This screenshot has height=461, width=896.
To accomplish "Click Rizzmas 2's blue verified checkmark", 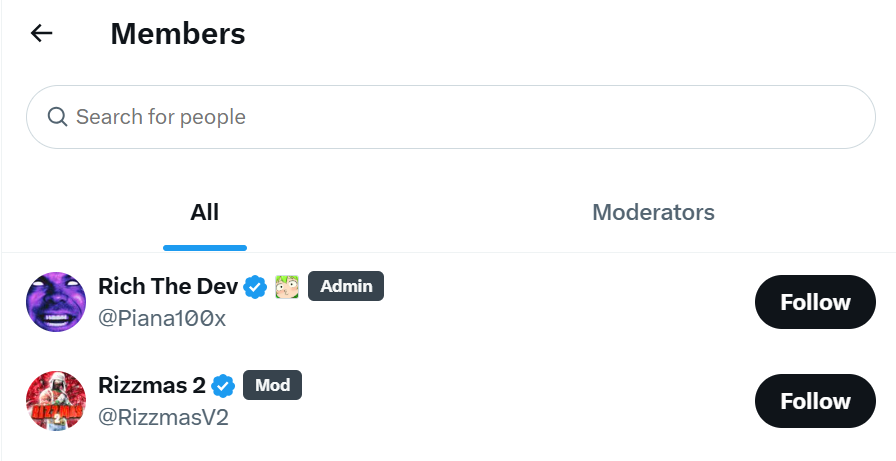I will [224, 386].
